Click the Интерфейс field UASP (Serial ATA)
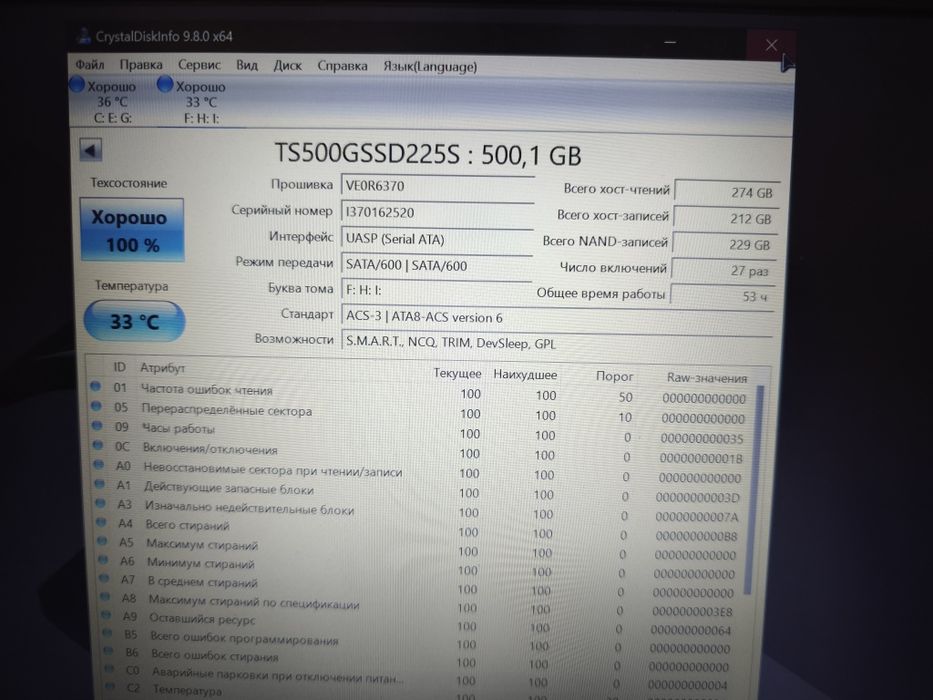Viewport: 933px width, 700px height. (437, 239)
